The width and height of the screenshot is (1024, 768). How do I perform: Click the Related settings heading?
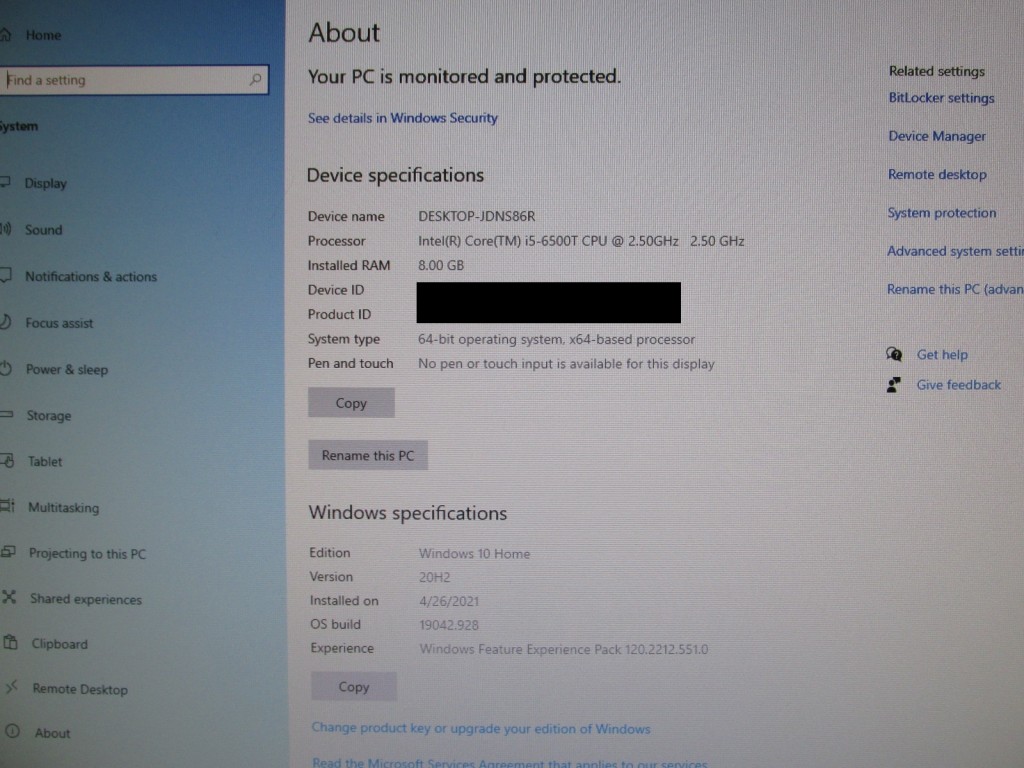(x=936, y=71)
